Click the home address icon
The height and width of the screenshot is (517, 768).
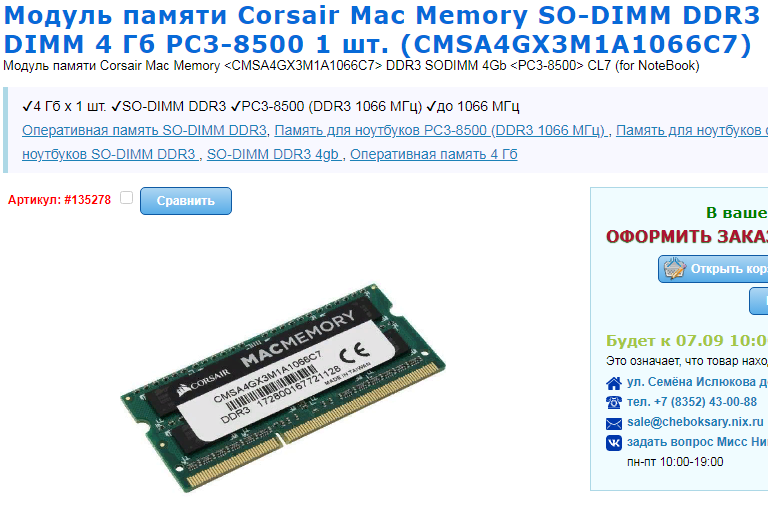click(x=614, y=383)
